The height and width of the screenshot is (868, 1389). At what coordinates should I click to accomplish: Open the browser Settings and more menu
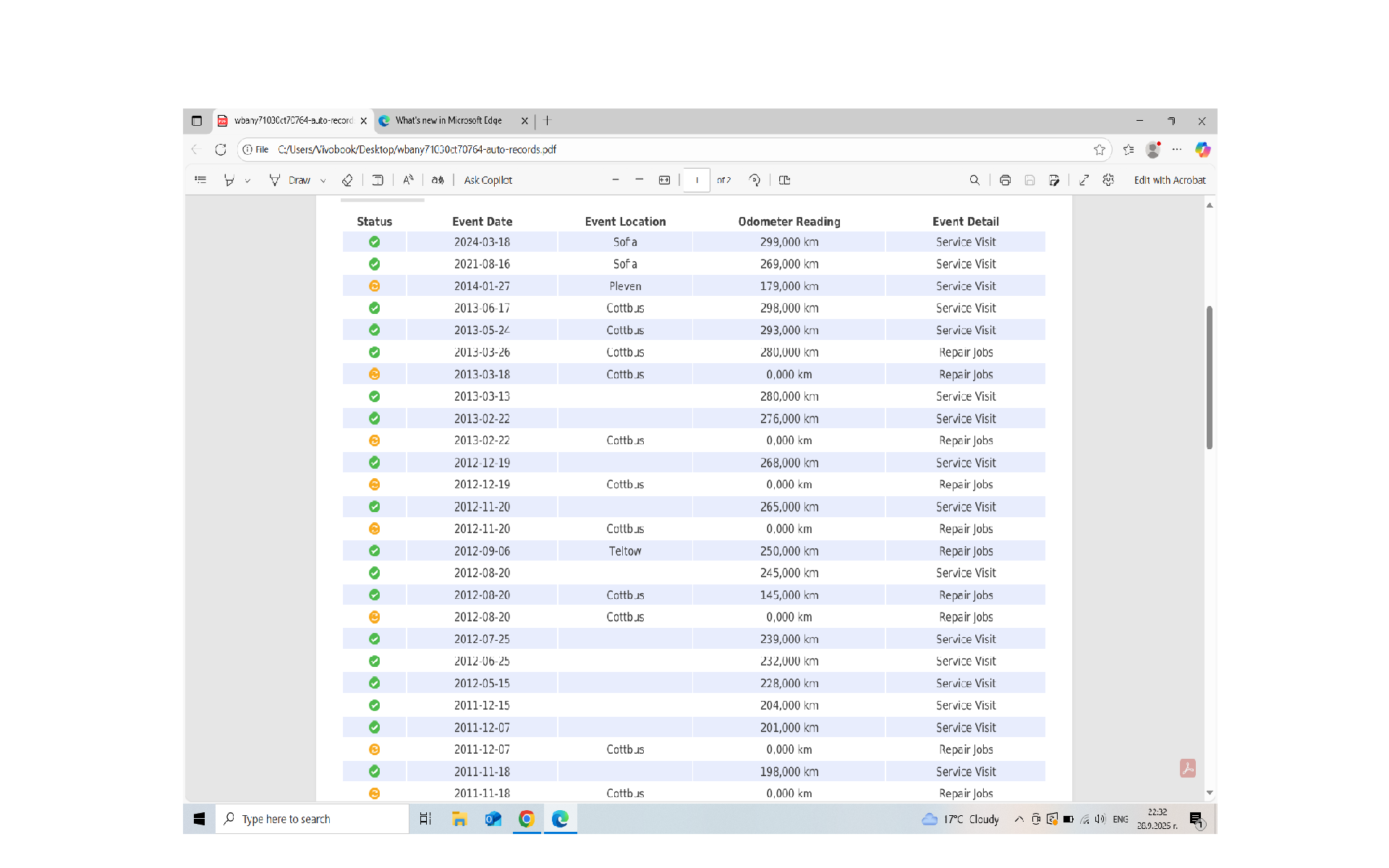tap(1177, 150)
